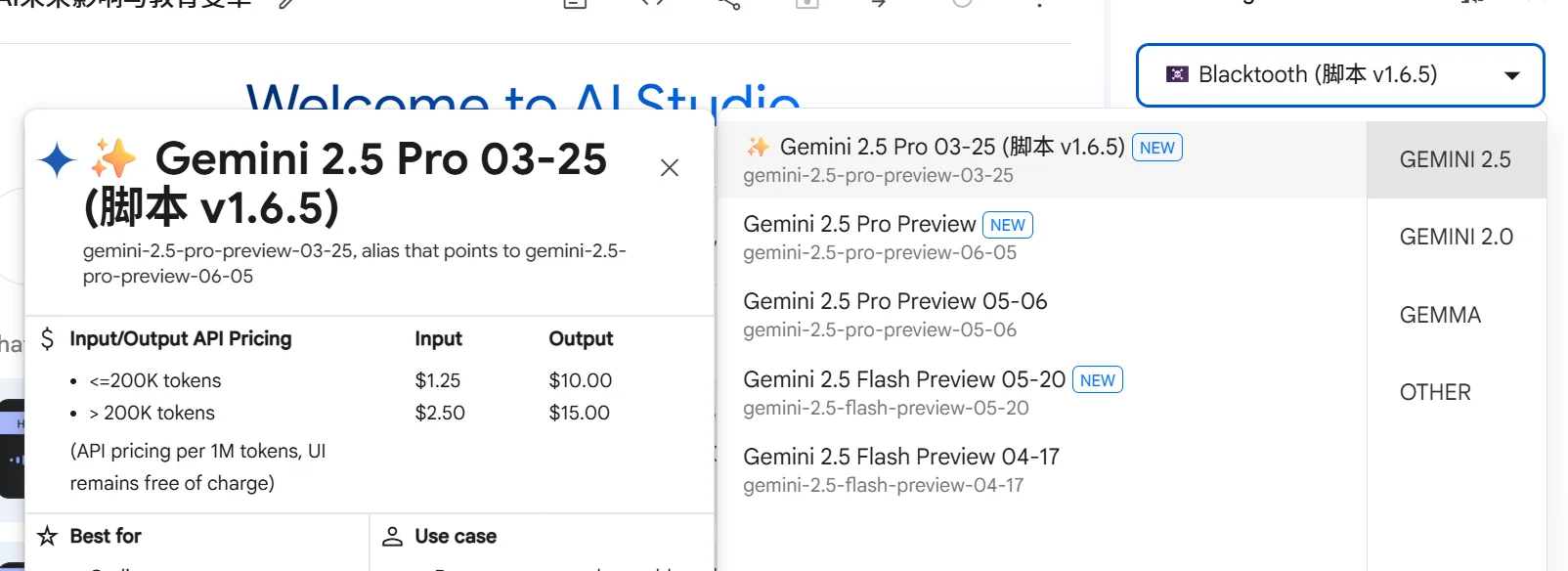Select Gemini 2.5 Pro 03-25 (脚本 v1.6.5) model
The height and width of the screenshot is (571, 1568).
point(1042,160)
